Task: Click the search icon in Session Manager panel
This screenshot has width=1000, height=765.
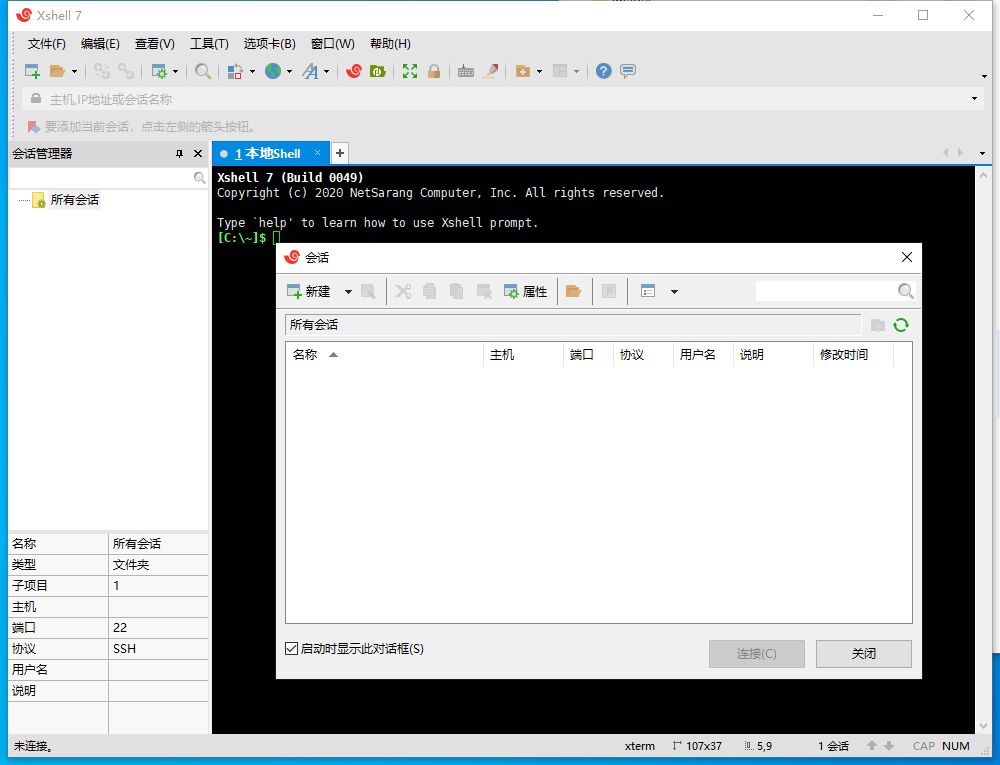Action: (200, 178)
